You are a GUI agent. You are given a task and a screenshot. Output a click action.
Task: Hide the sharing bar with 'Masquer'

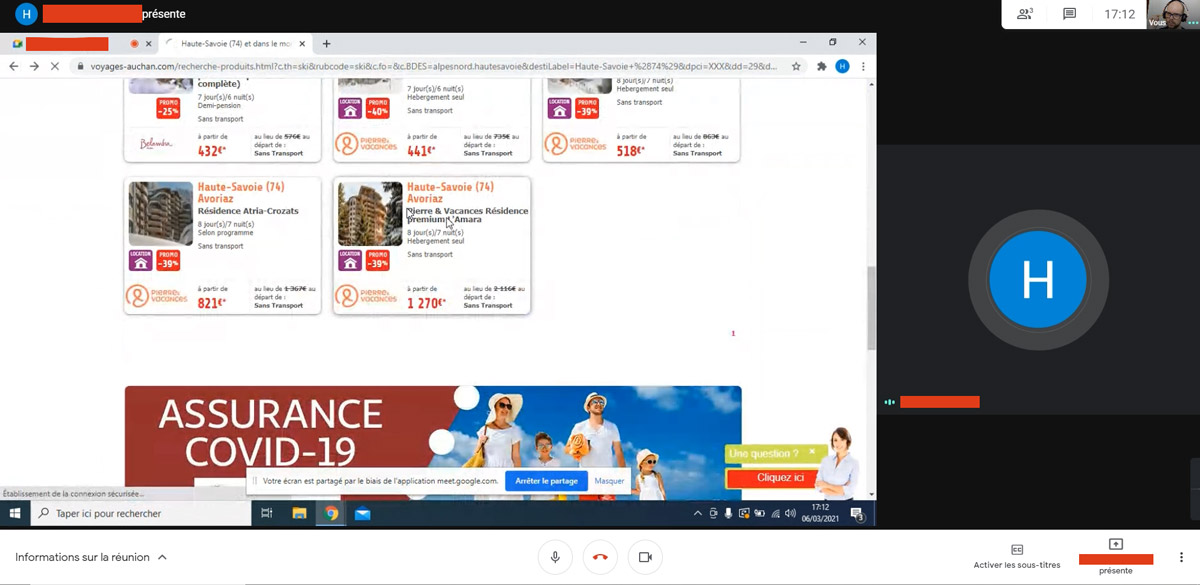(x=609, y=481)
